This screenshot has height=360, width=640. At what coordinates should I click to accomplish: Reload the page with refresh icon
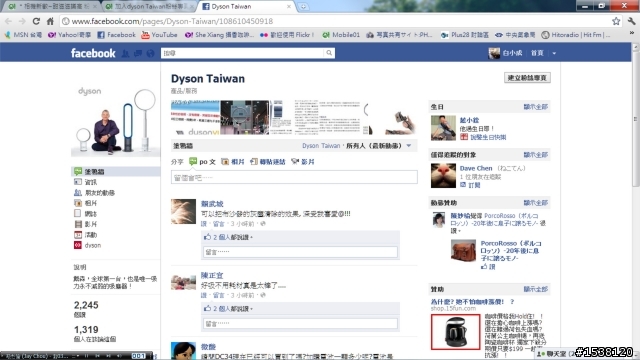tap(36, 21)
